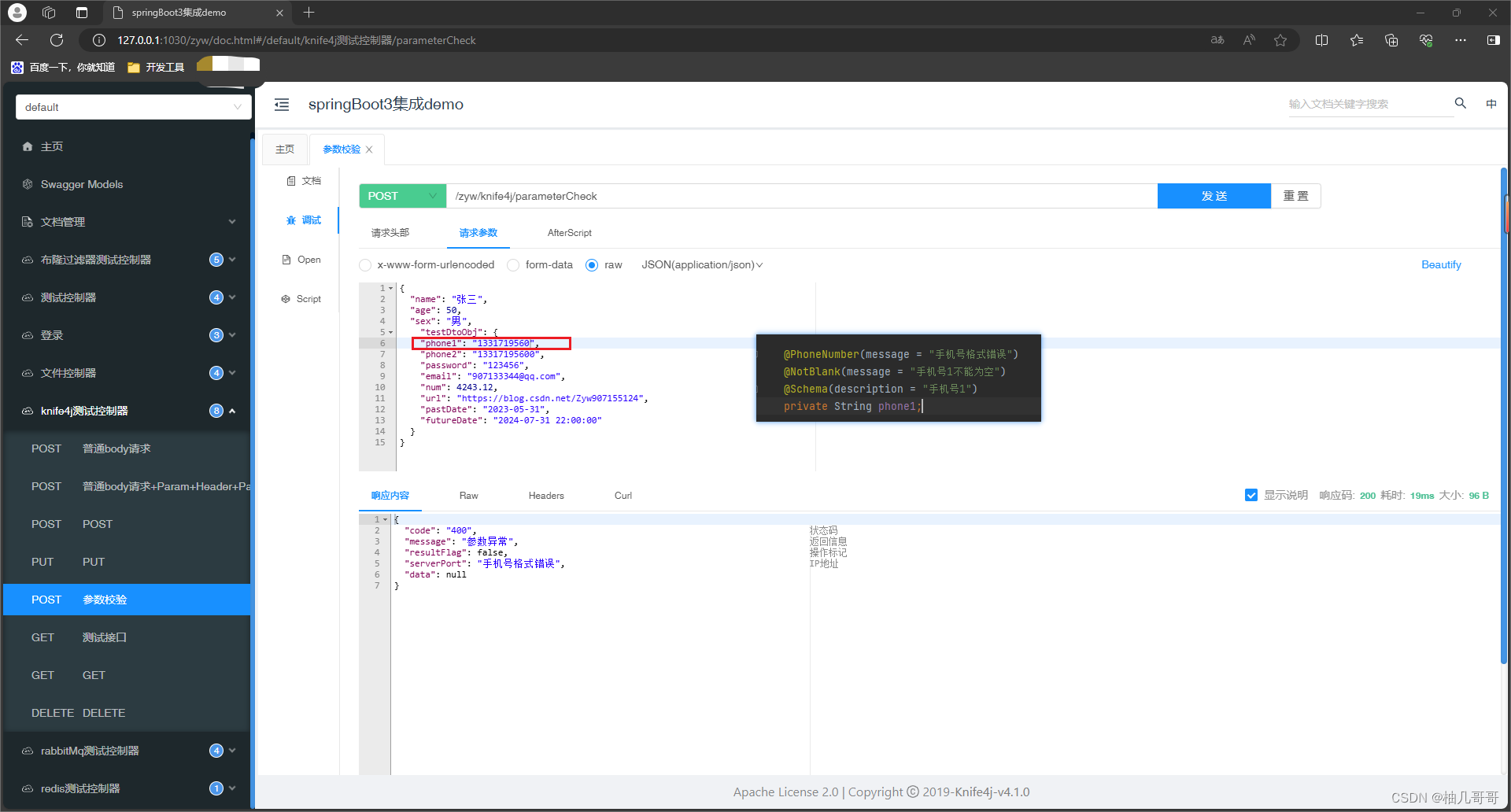Switch to the 请求头部 tab
This screenshot has width=1511, height=812.
pyautogui.click(x=390, y=233)
